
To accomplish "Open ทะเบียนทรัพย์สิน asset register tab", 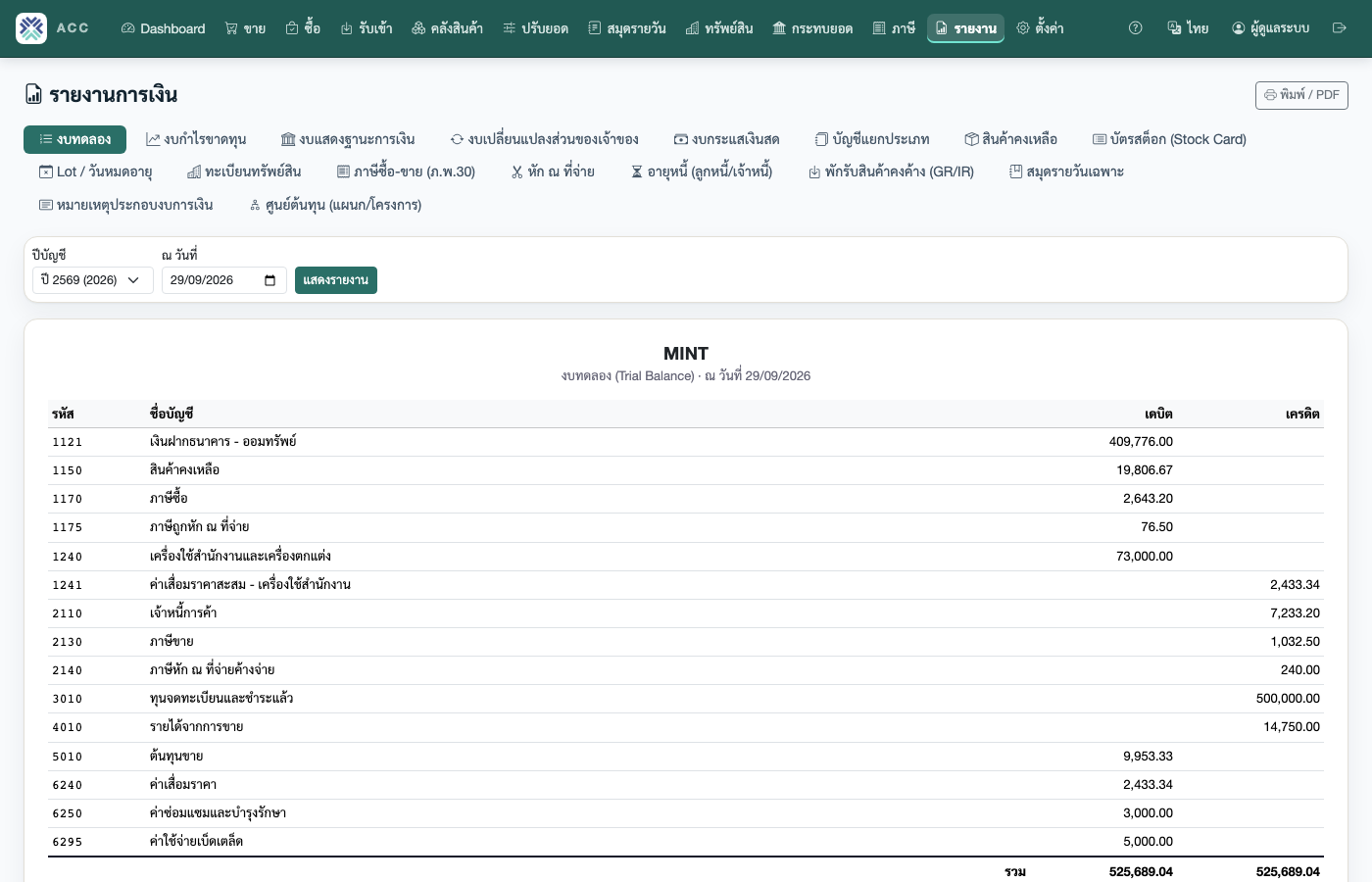I will tap(244, 171).
